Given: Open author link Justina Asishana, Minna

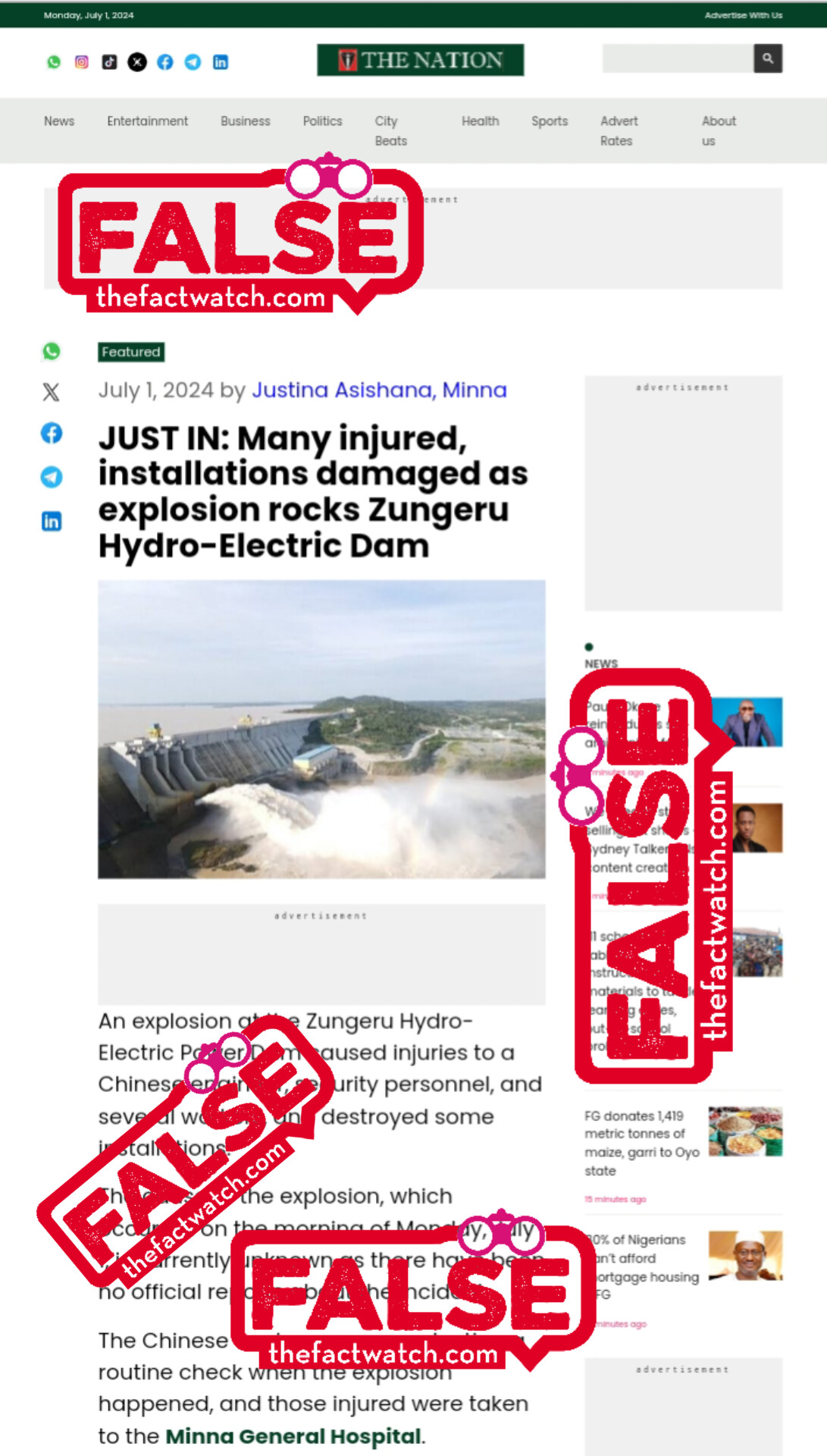Looking at the screenshot, I should coord(379,390).
